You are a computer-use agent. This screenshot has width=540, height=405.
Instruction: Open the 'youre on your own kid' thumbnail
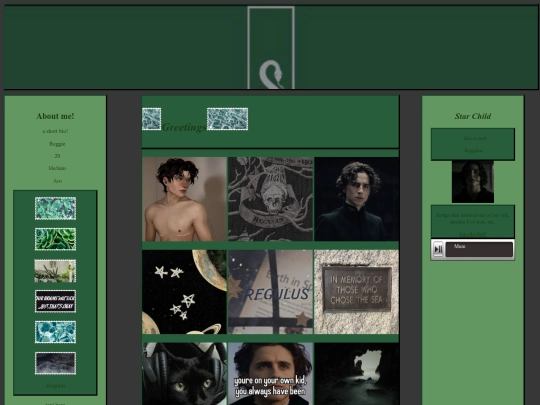[x=270, y=374]
